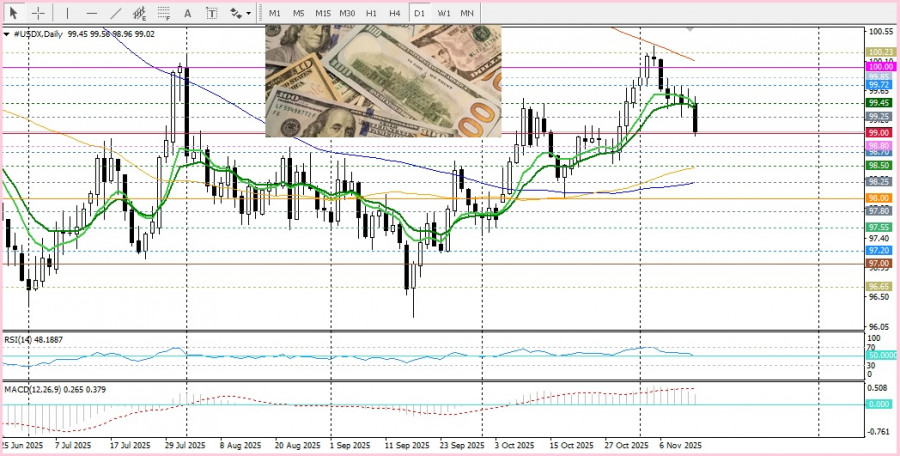
Task: Click the text 'A' tool
Action: (x=189, y=13)
